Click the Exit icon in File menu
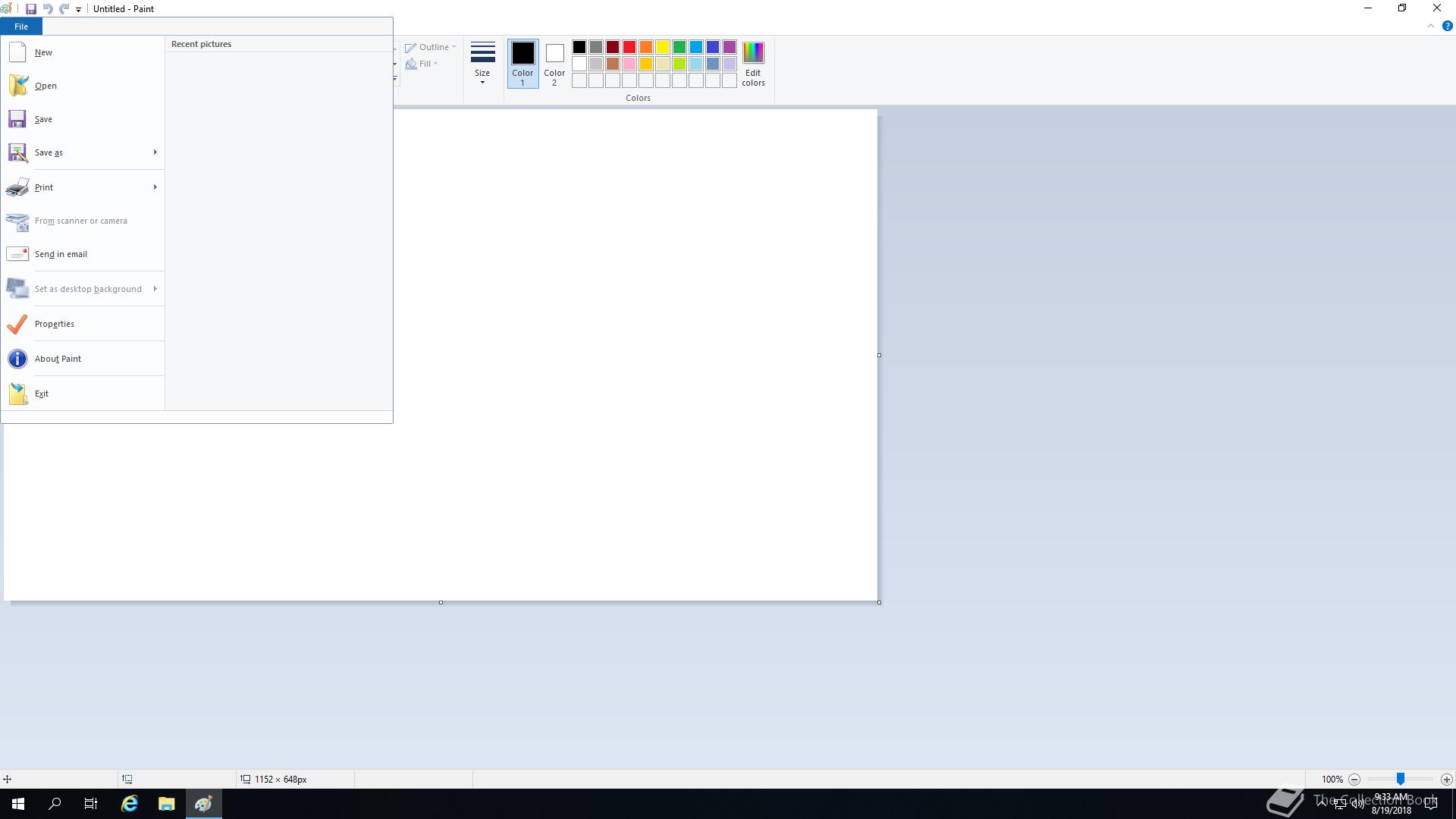 pyautogui.click(x=17, y=394)
